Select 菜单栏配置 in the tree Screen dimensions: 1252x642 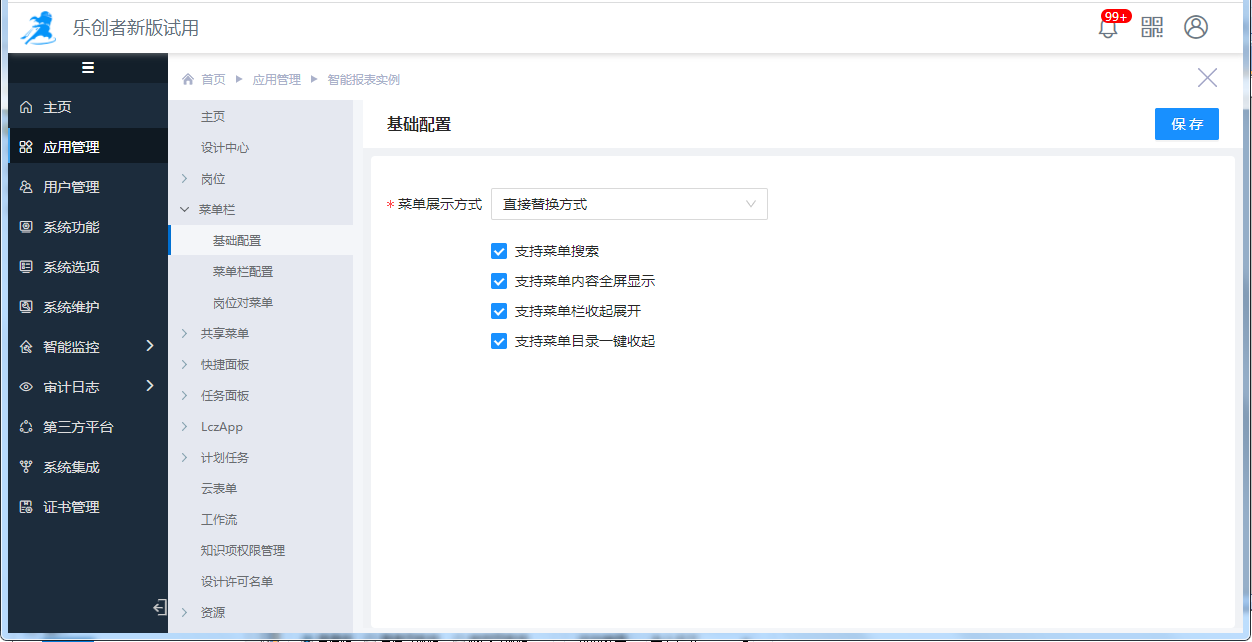[x=243, y=272]
